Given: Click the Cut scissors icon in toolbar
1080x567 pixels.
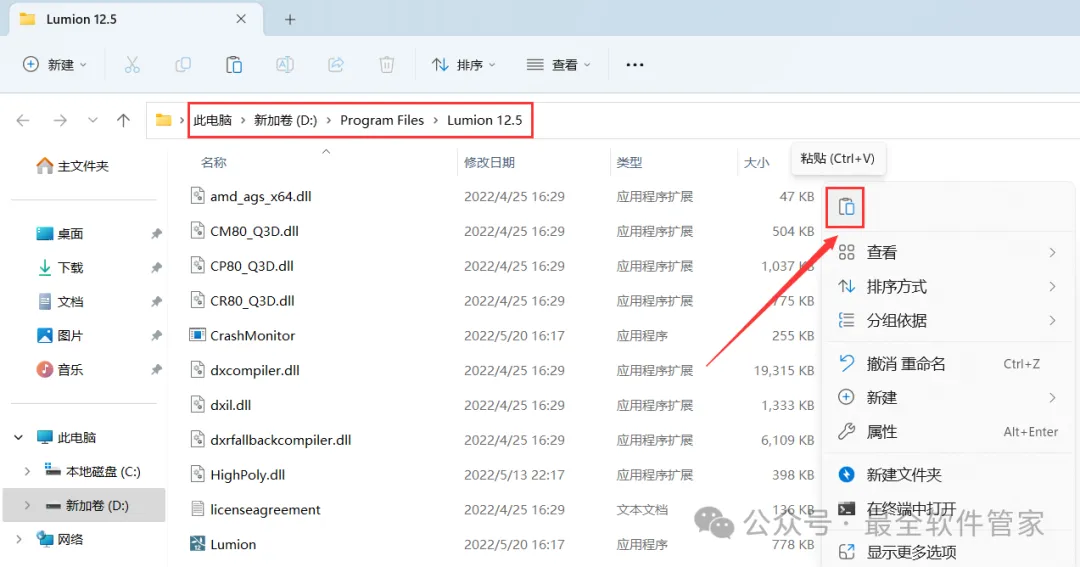Looking at the screenshot, I should 132,65.
